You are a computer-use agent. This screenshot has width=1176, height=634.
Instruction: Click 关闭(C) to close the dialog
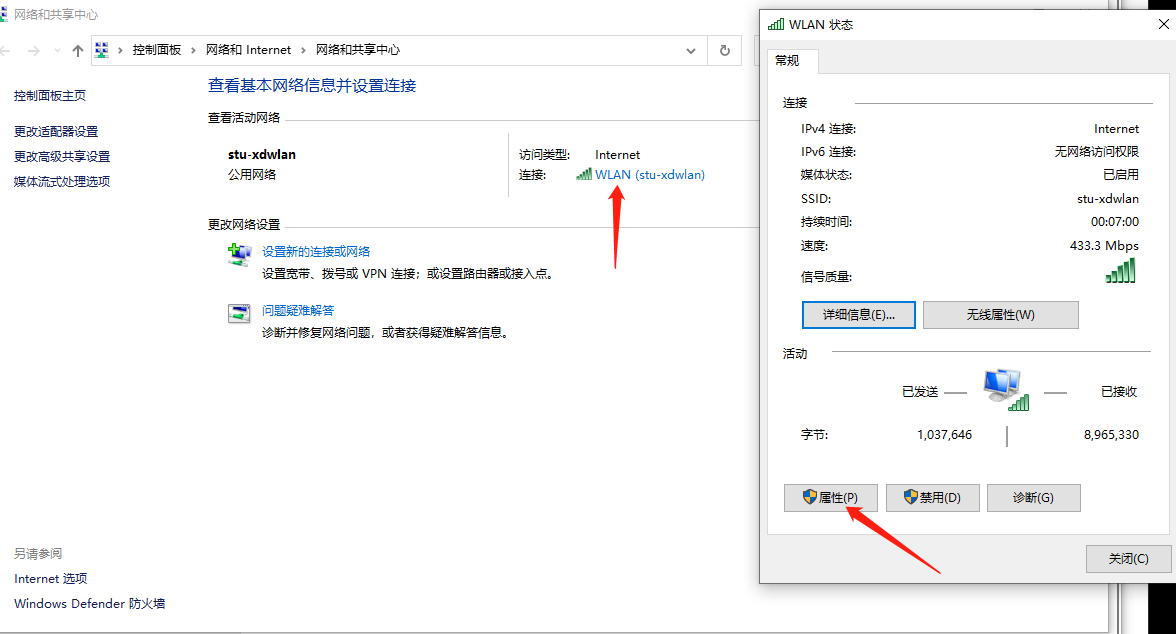point(1129,558)
